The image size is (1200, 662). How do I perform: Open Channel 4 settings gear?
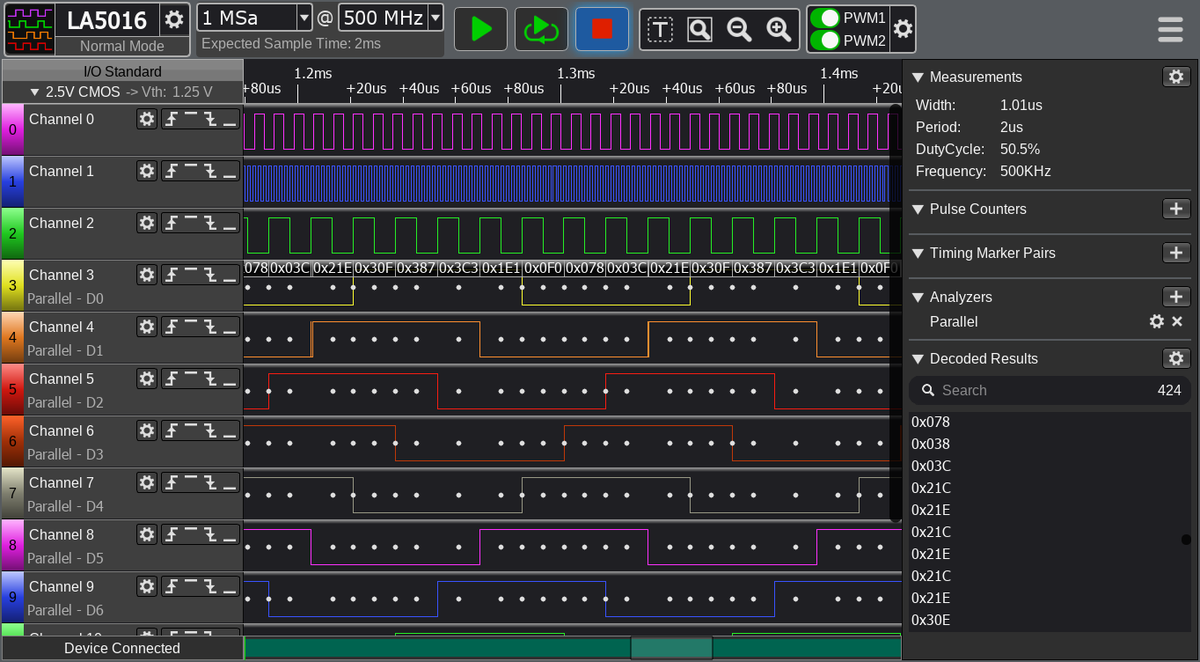[147, 327]
